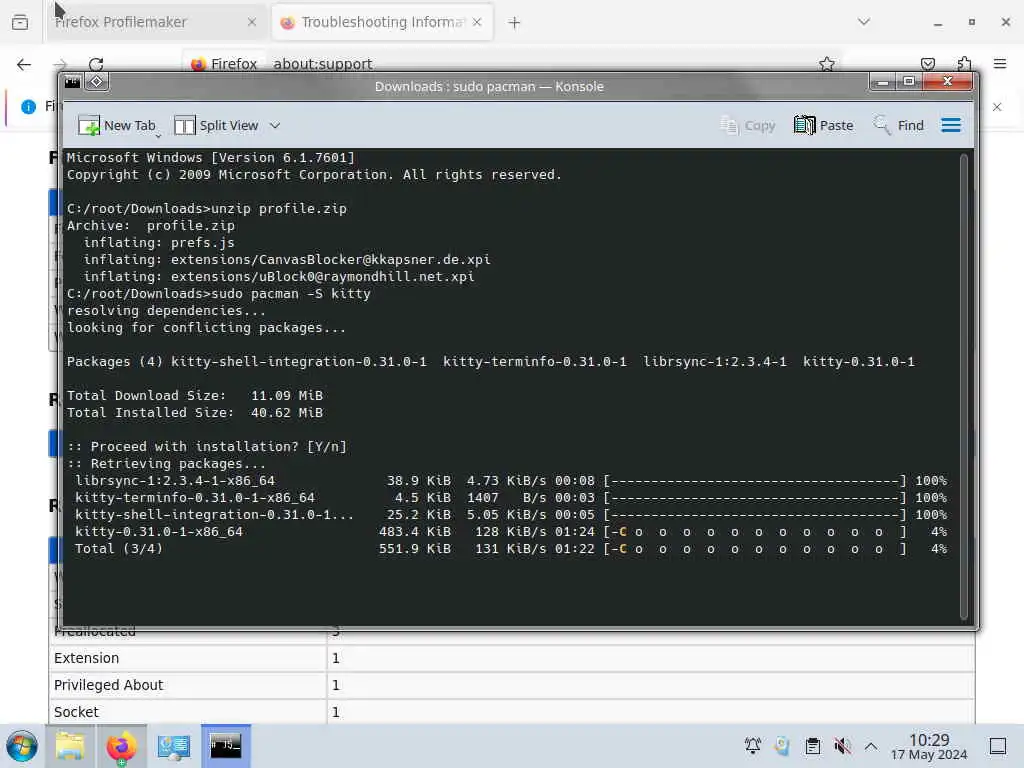1024x768 pixels.
Task: Open a new Firefox tab
Action: [515, 23]
